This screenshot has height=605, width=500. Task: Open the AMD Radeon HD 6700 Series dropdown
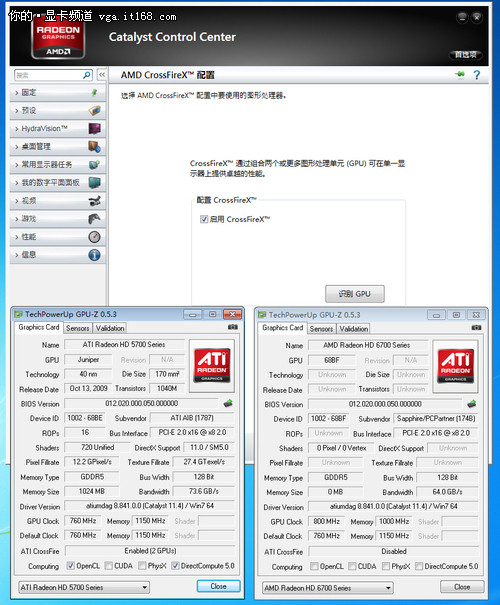pos(328,588)
